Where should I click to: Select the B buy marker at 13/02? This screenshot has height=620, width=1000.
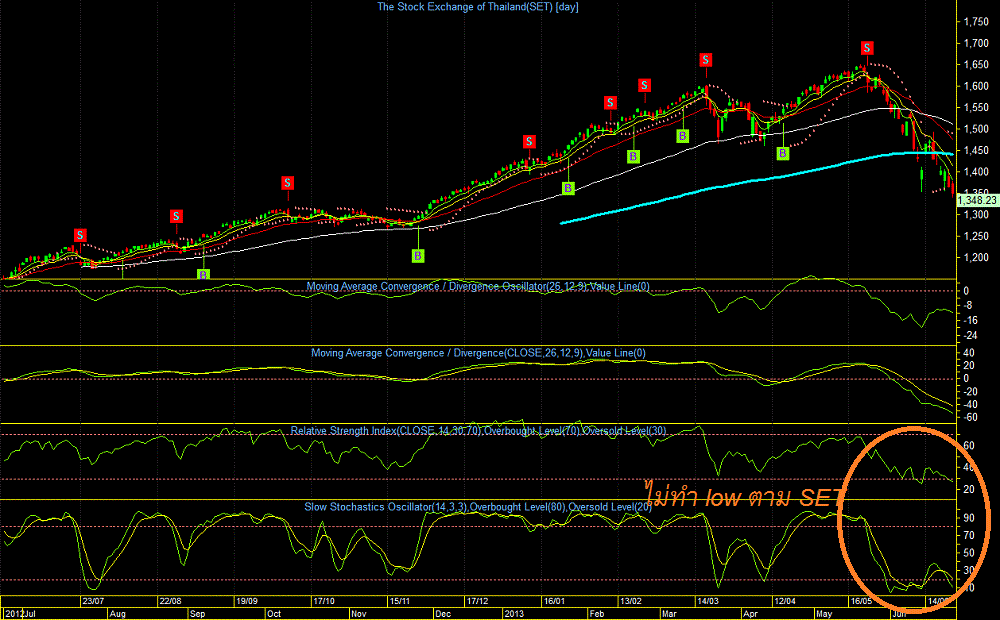(x=633, y=156)
